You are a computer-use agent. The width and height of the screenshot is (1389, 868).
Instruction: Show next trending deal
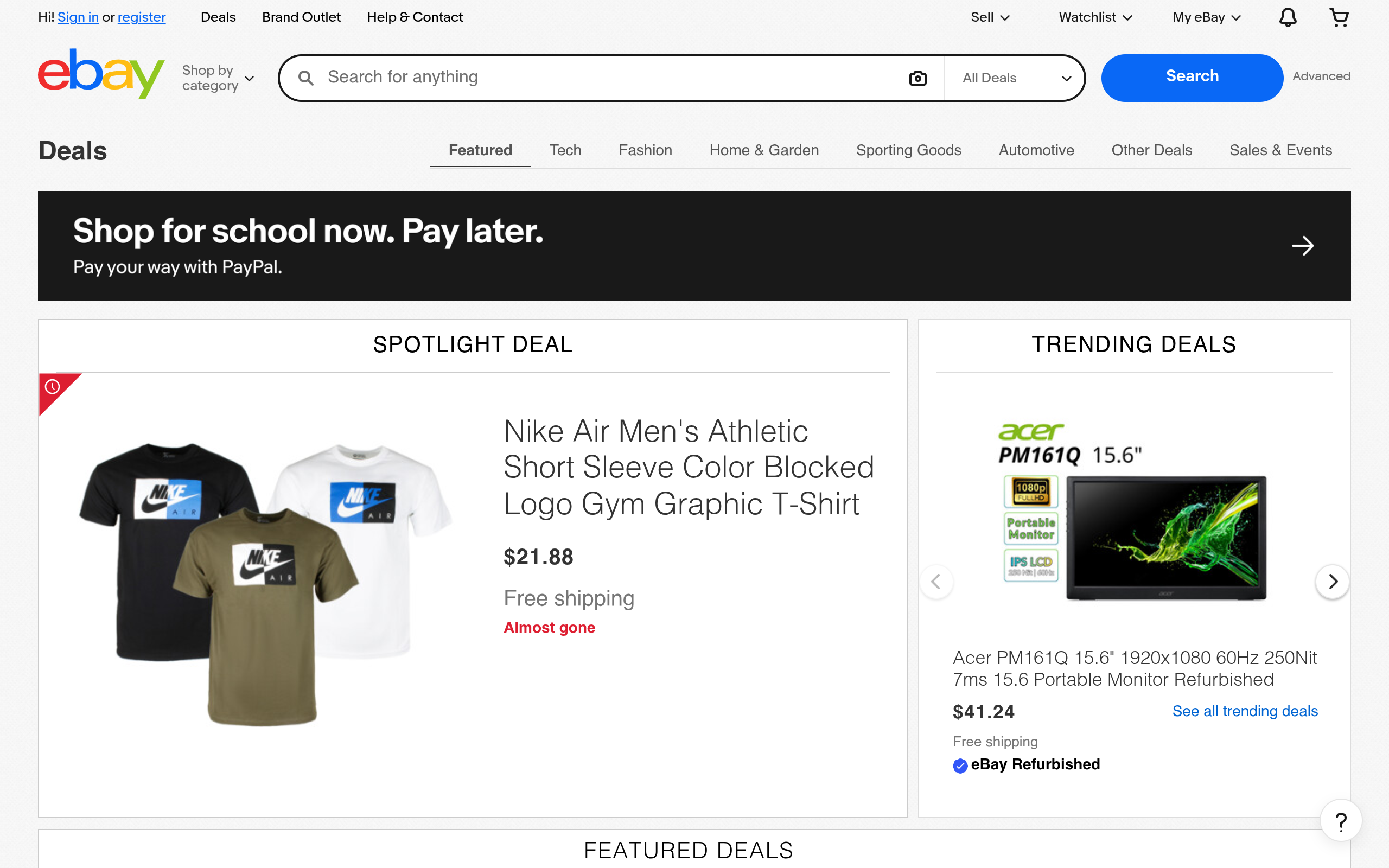point(1332,582)
